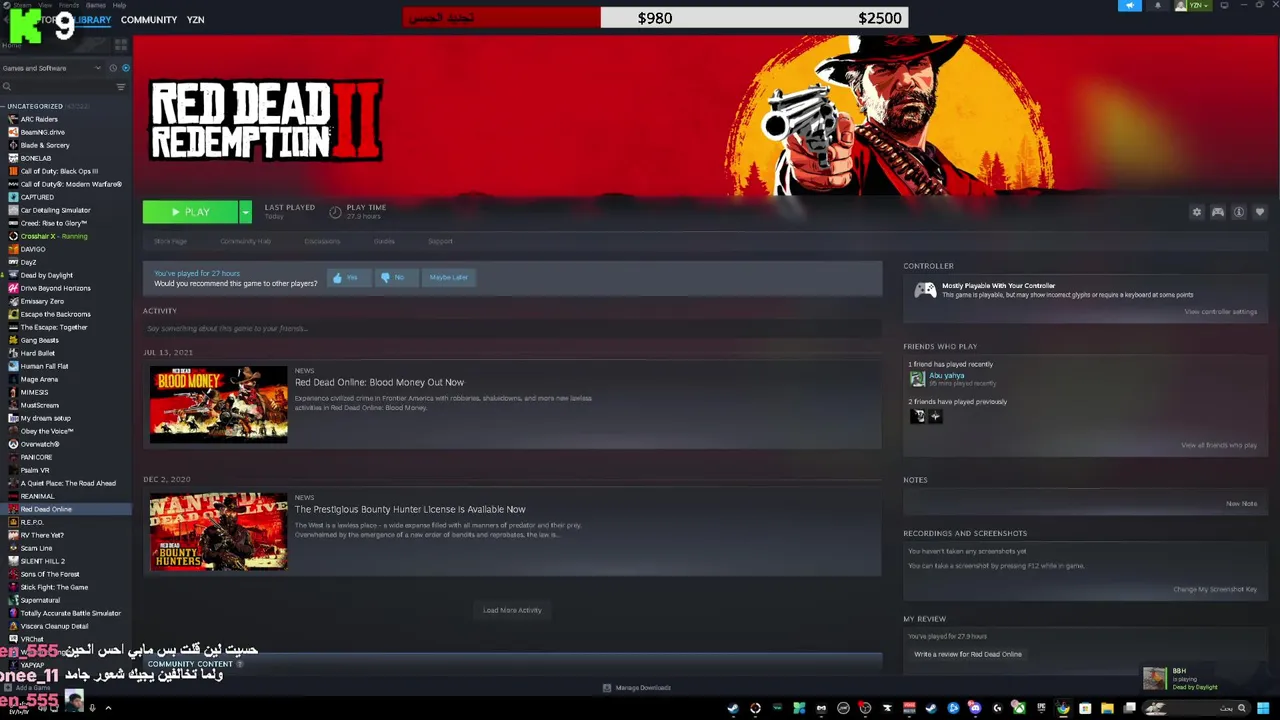Image resolution: width=1280 pixels, height=720 pixels.
Task: Toggle the ready-to-play filter icon
Action: pyautogui.click(x=125, y=68)
